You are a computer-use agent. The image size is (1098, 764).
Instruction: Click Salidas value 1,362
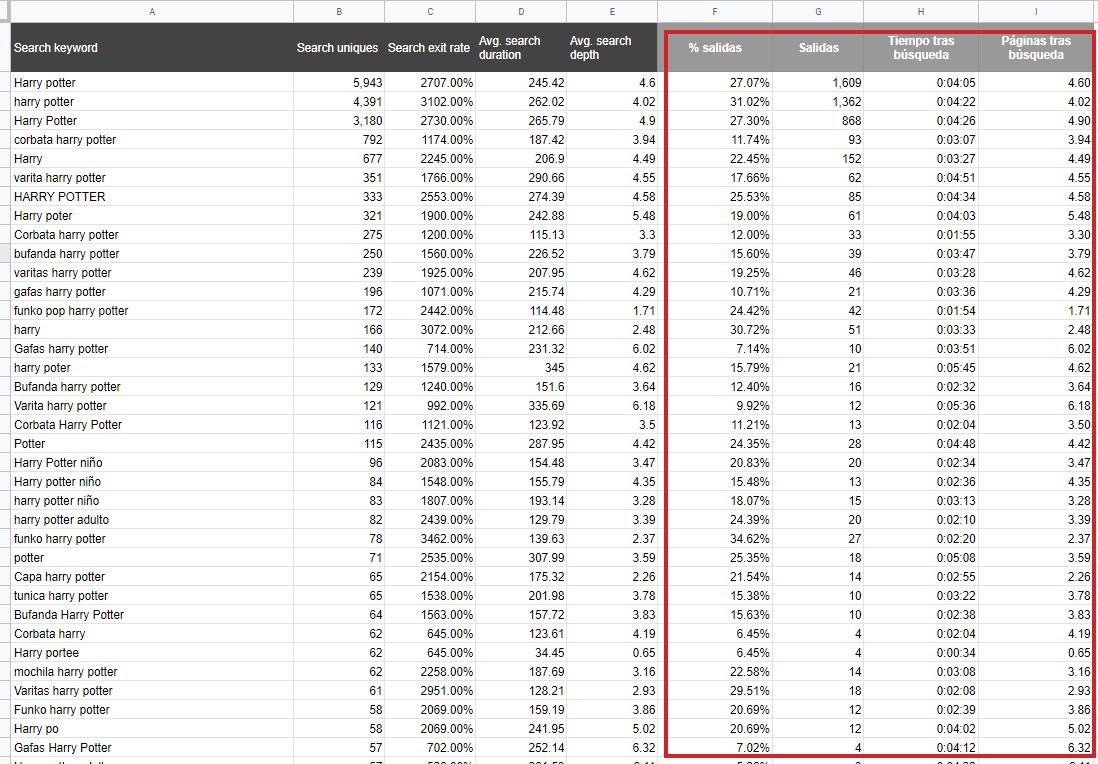pyautogui.click(x=818, y=102)
